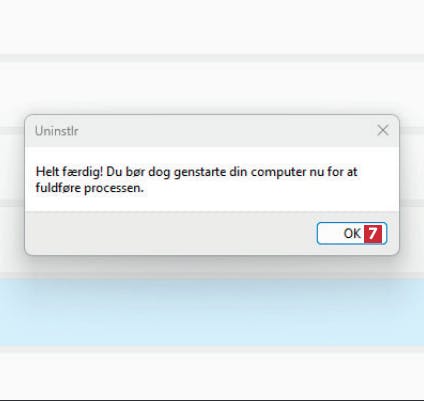Confirm the Uninstlr dialog with OK
This screenshot has height=401, width=424.
tap(352, 233)
